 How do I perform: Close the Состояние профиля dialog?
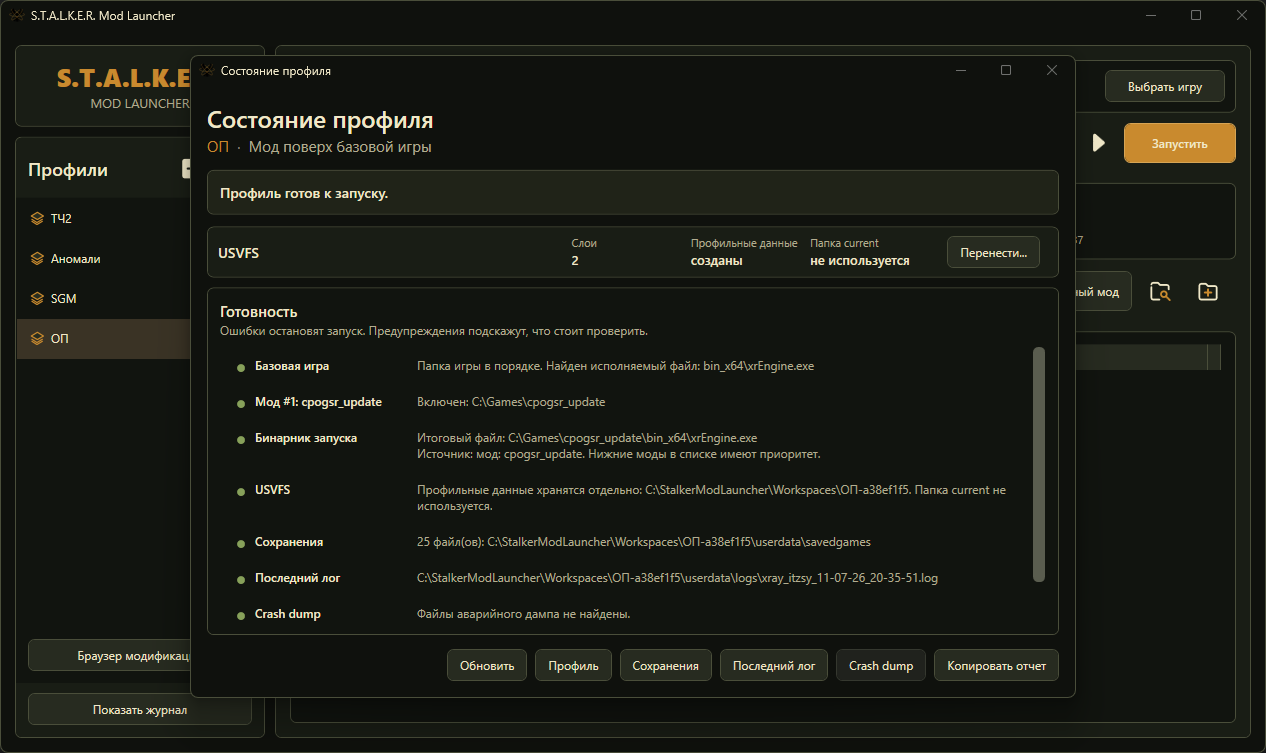point(1052,70)
